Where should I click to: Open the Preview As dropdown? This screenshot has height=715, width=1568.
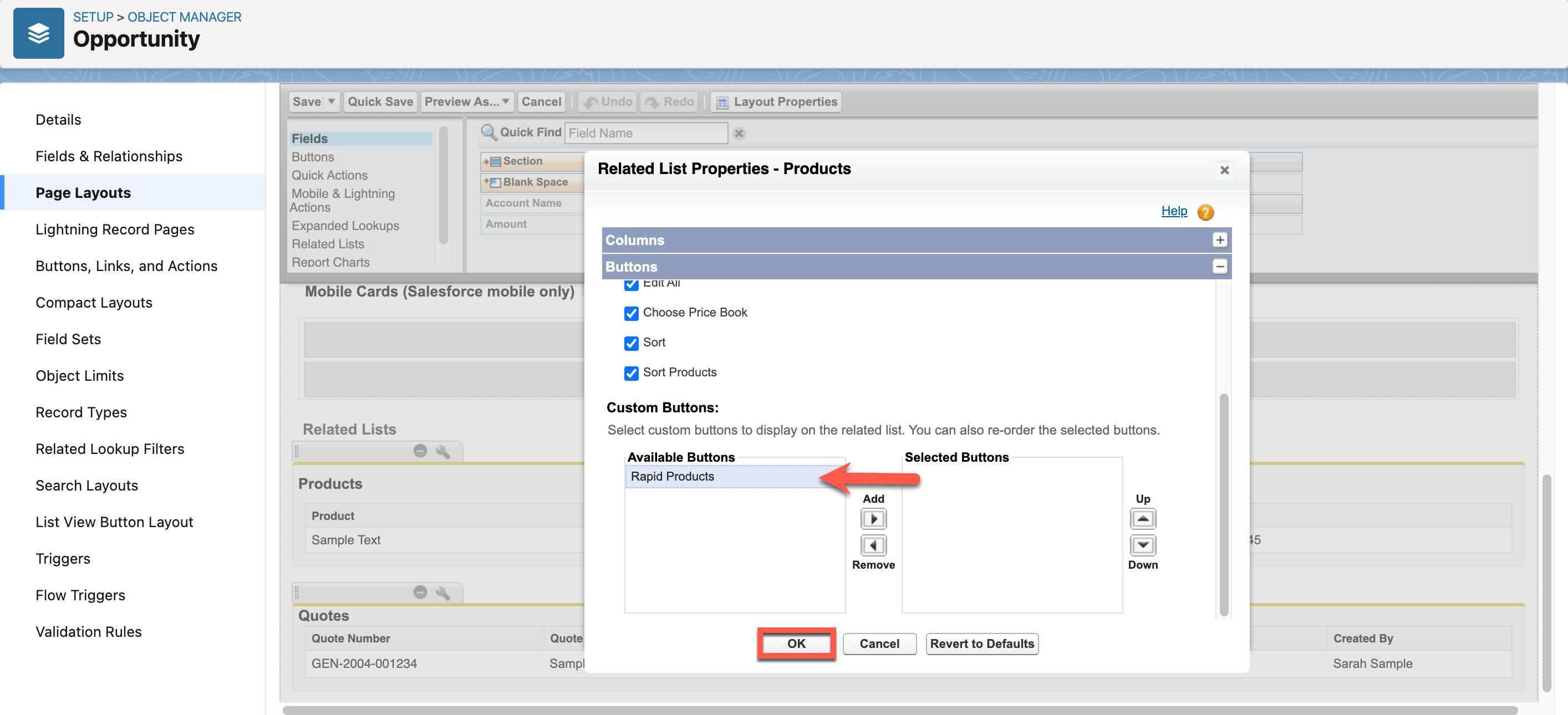click(467, 101)
